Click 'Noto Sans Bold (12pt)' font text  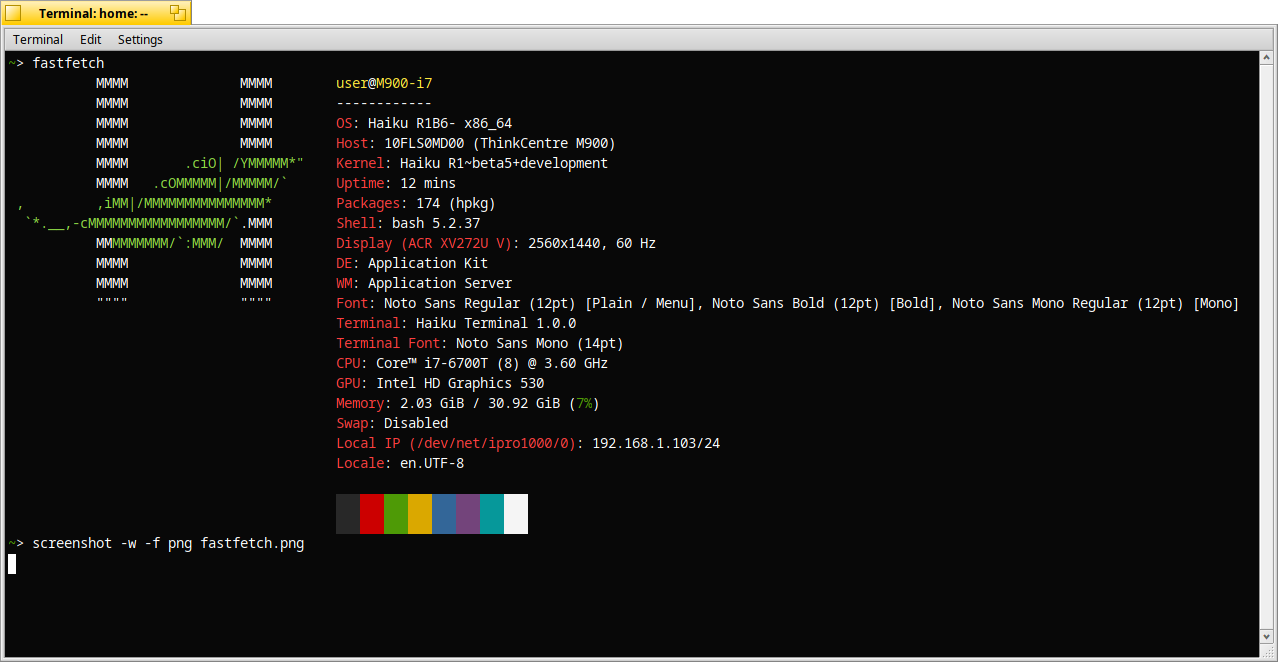[796, 303]
